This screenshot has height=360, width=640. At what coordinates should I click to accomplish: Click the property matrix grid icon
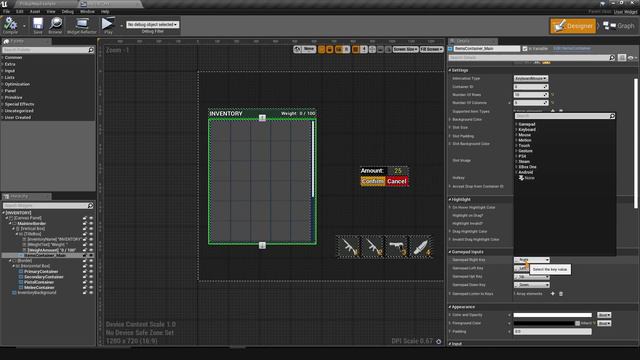[622, 58]
